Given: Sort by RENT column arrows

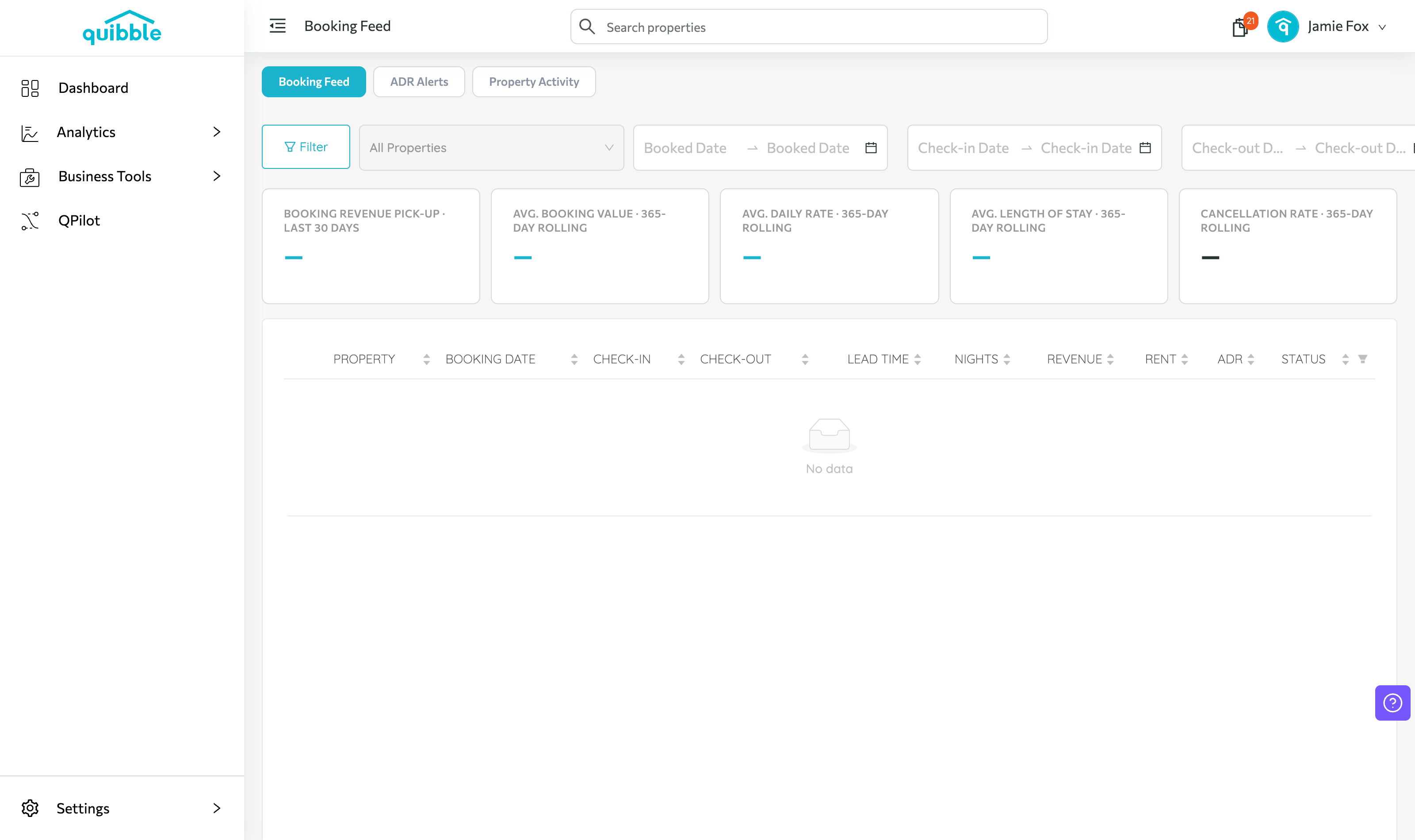Looking at the screenshot, I should click(x=1184, y=359).
